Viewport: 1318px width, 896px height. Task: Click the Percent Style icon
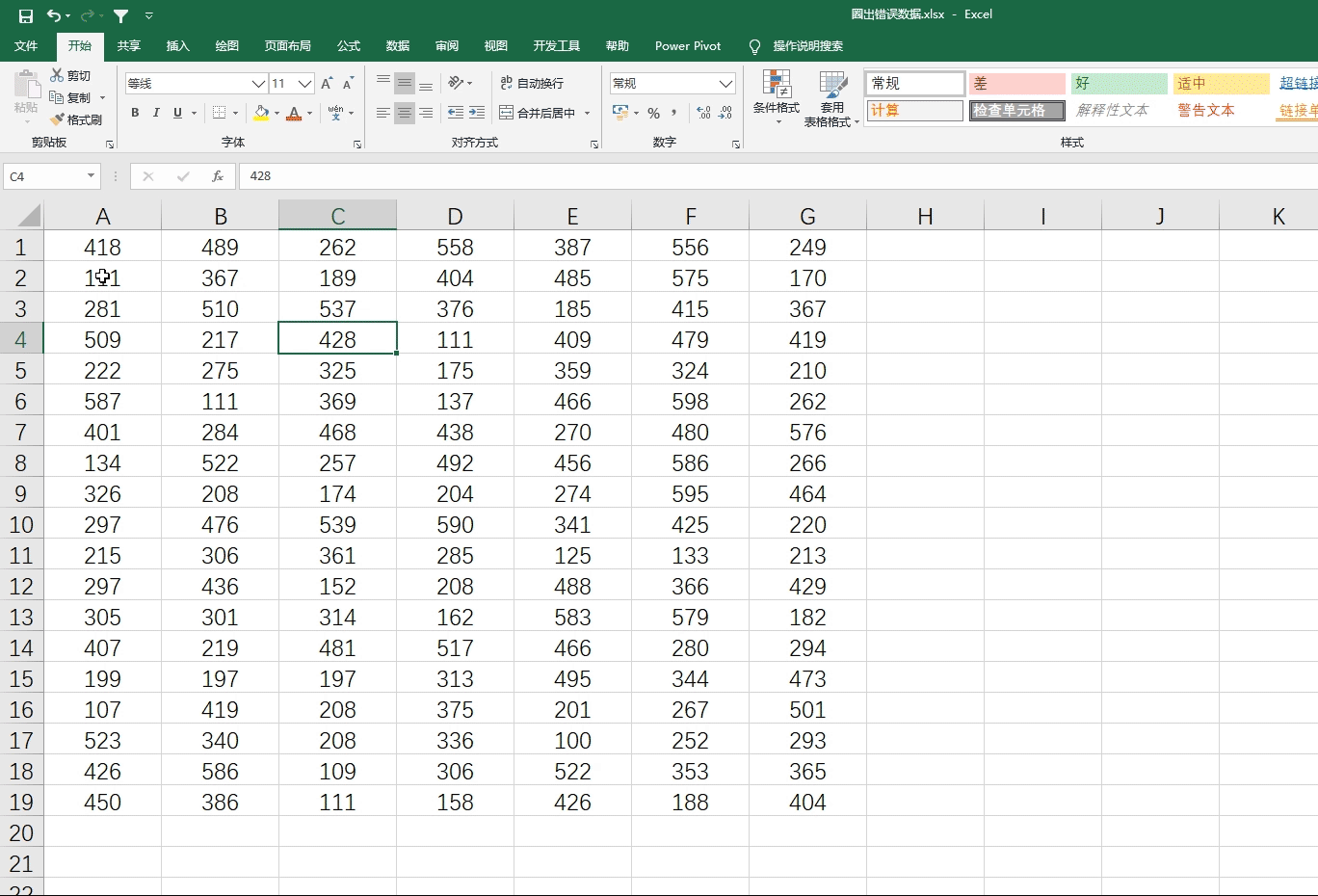click(653, 113)
